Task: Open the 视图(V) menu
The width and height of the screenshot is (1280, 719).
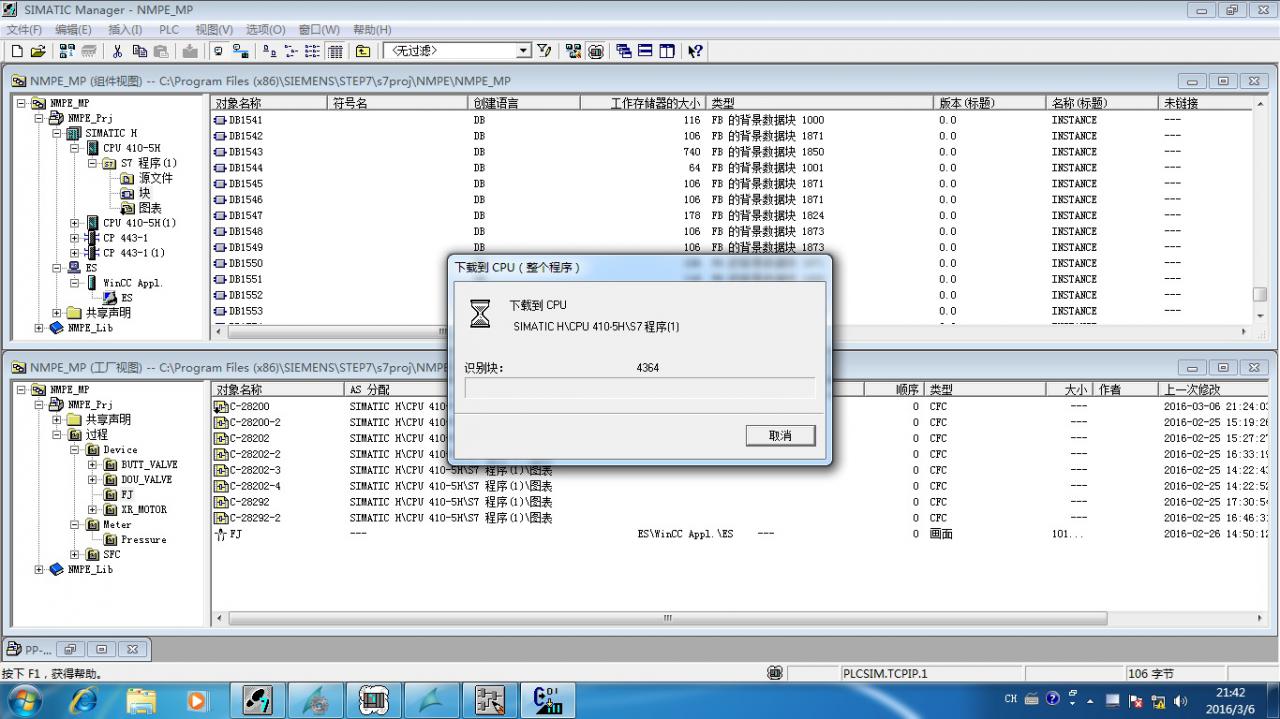Action: pos(214,30)
